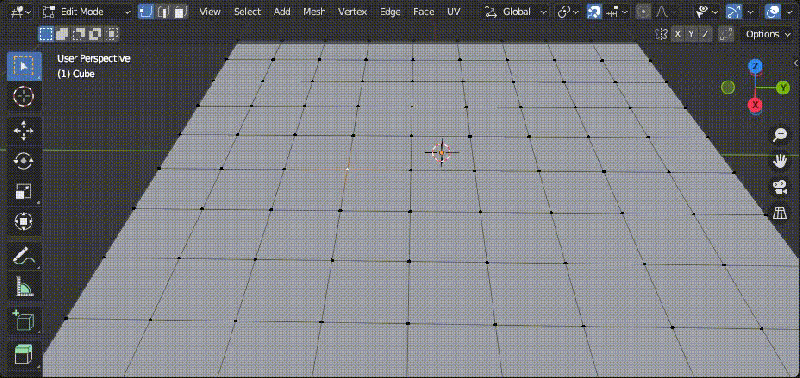Toggle Y axis mirror

691,34
